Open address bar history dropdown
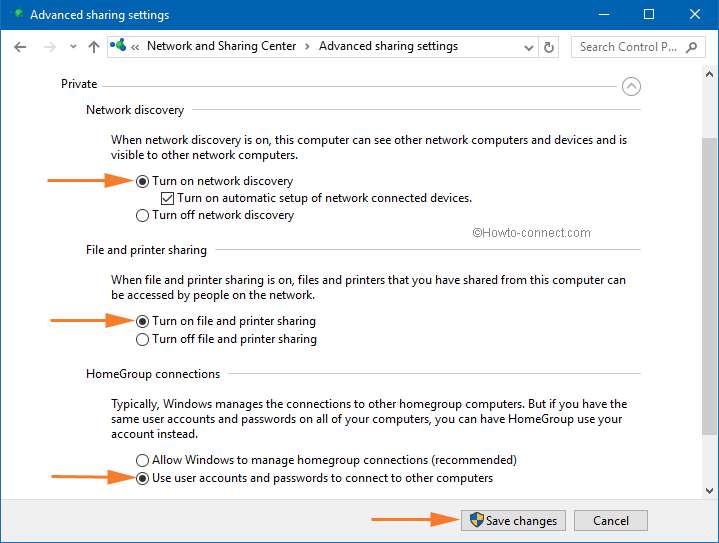The height and width of the screenshot is (543, 719). click(x=529, y=48)
